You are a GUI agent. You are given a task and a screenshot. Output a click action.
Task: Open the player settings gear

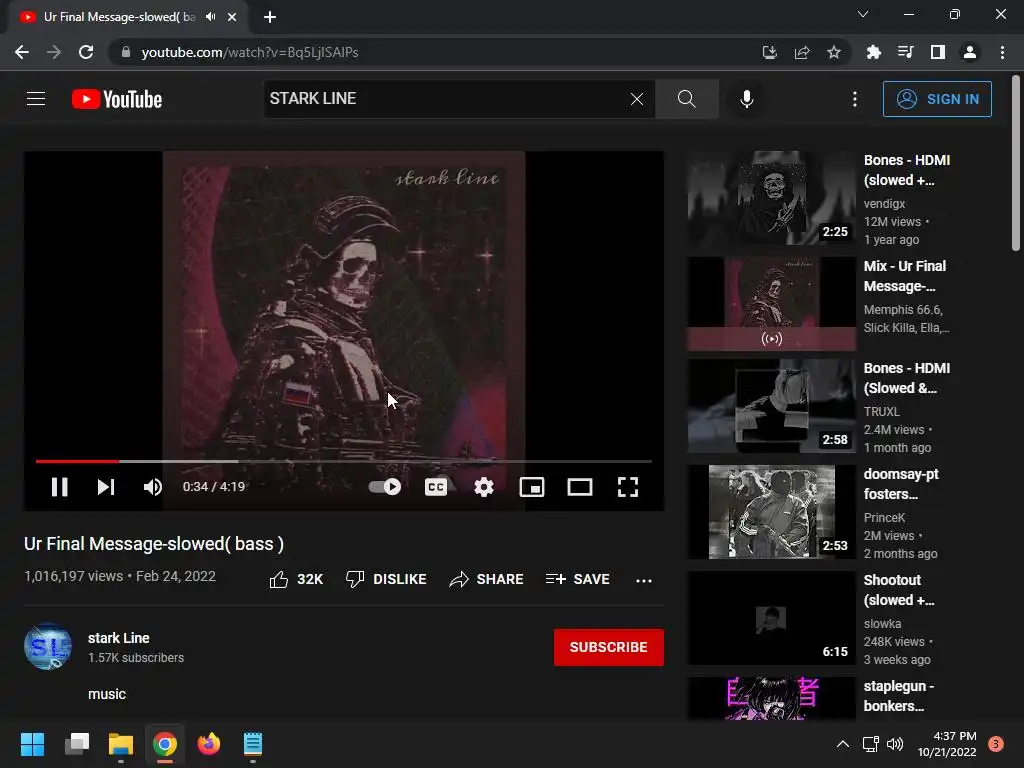click(x=484, y=487)
